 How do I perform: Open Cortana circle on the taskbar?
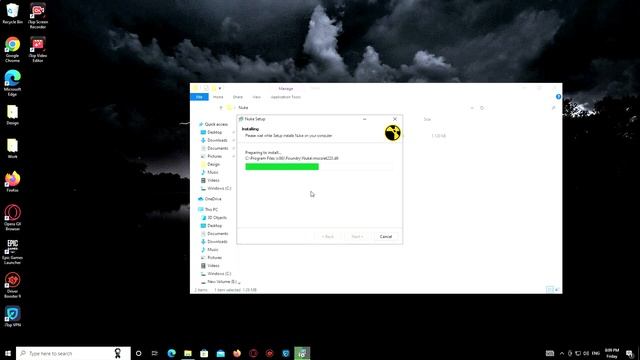pyautogui.click(x=138, y=353)
